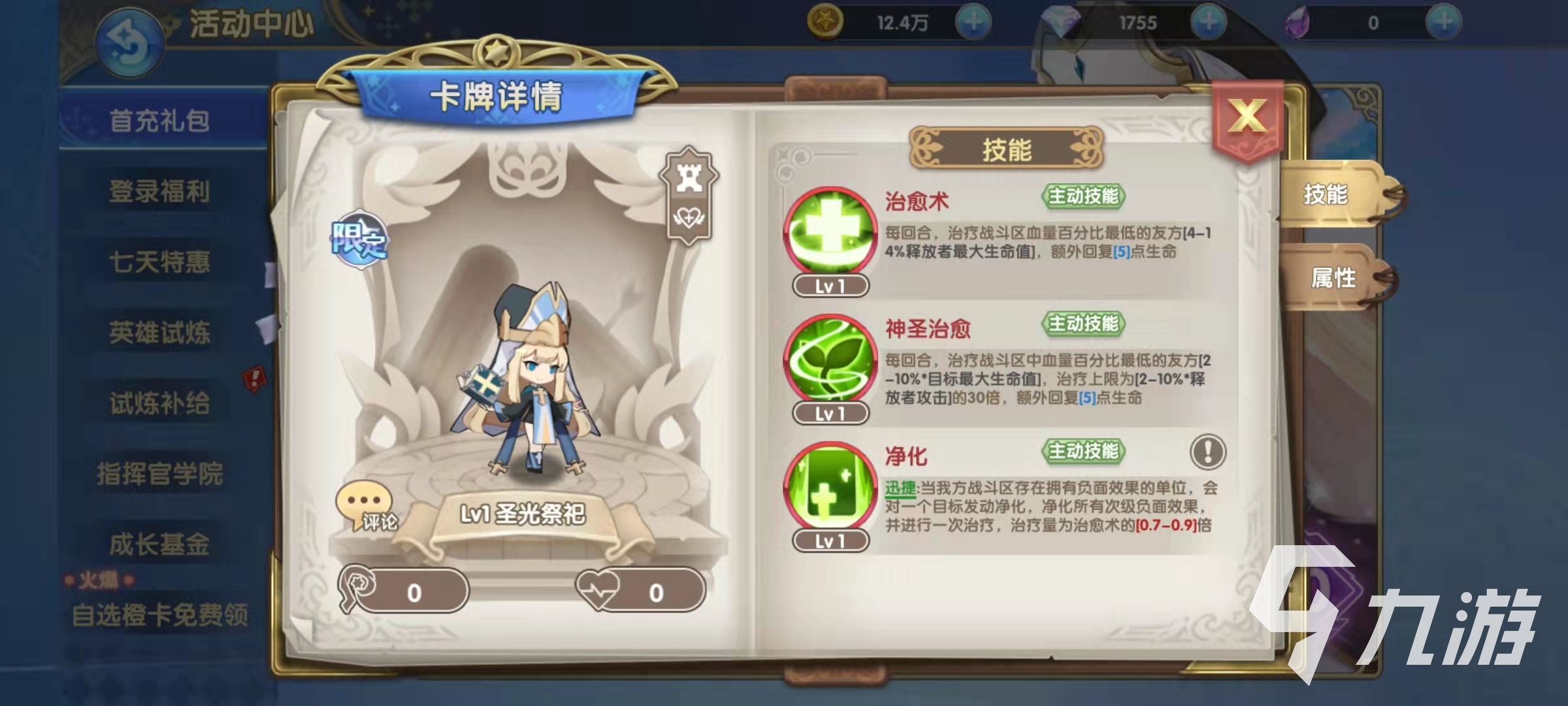Click the heart like counter button

pos(640,591)
